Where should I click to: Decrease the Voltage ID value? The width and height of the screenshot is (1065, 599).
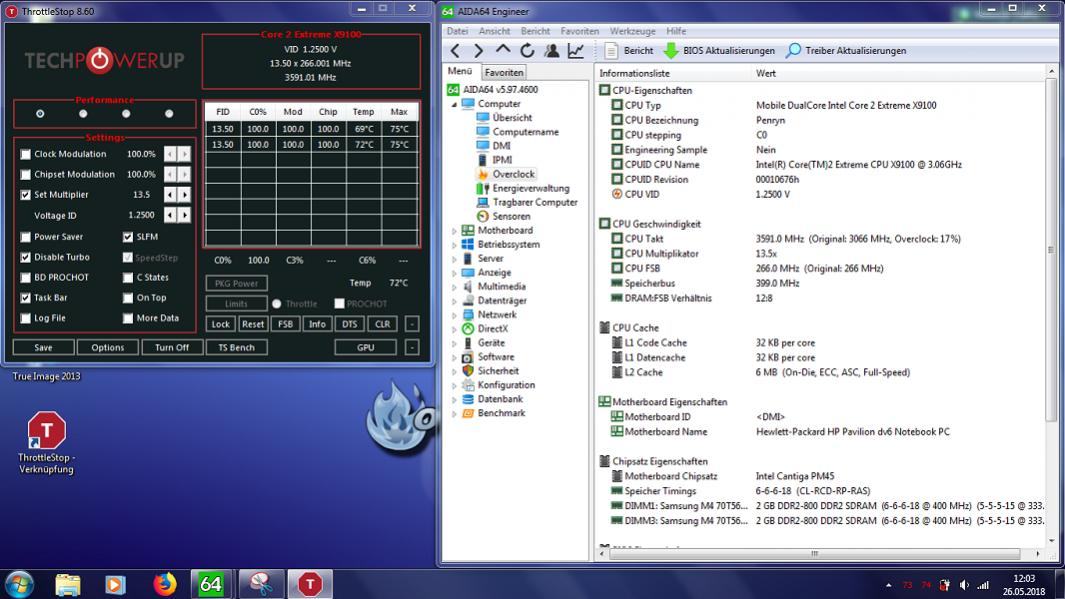tap(170, 215)
